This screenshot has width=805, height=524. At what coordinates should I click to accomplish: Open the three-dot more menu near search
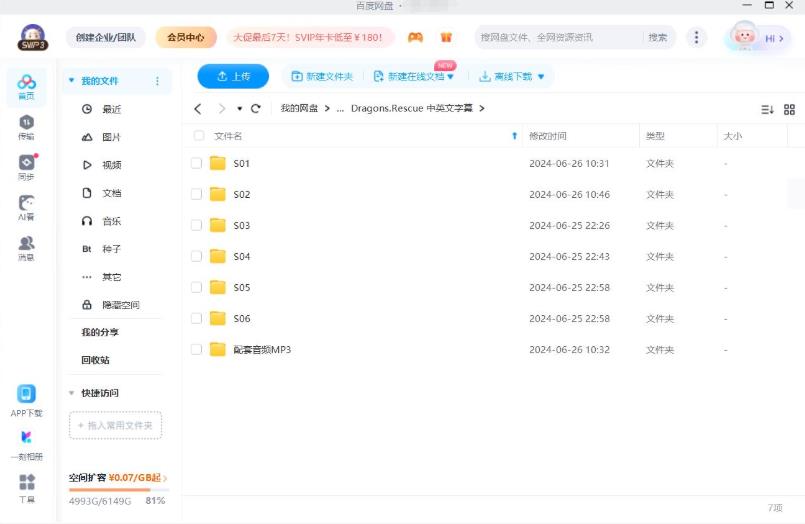coord(696,37)
